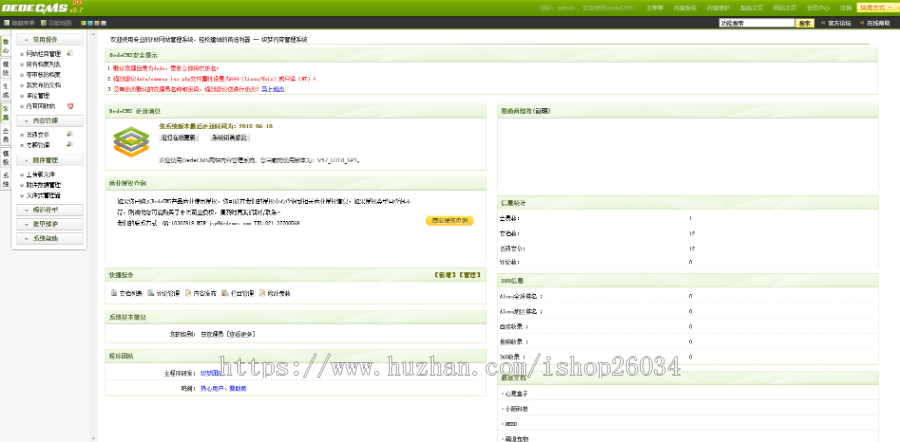The height and width of the screenshot is (442, 900).
Task: Click the yellow 商业授权查询 button
Action: click(449, 220)
